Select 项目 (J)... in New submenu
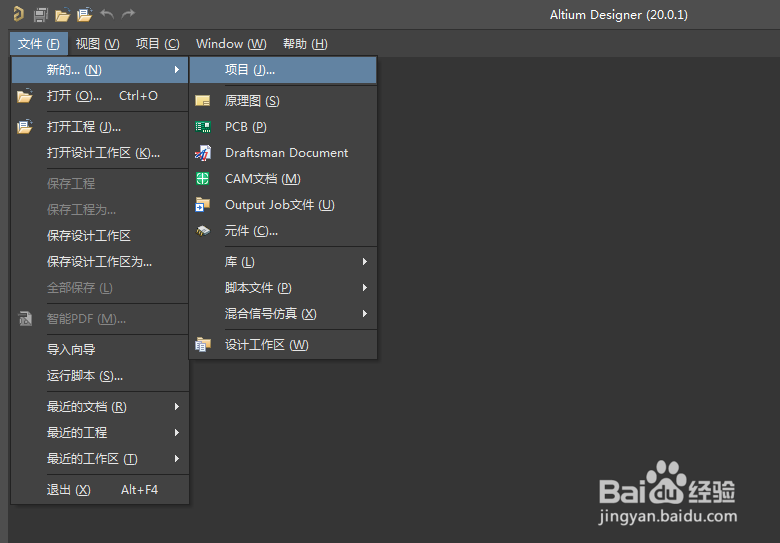 283,70
